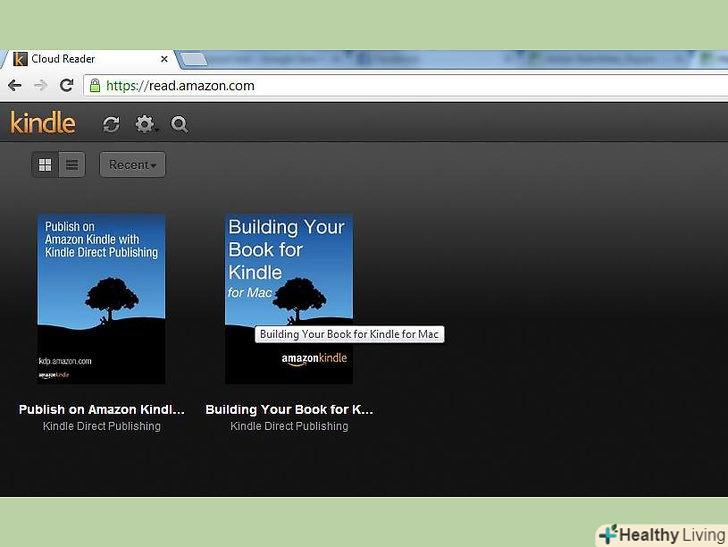Switch library to grid view
The height and width of the screenshot is (547, 728).
(45, 165)
